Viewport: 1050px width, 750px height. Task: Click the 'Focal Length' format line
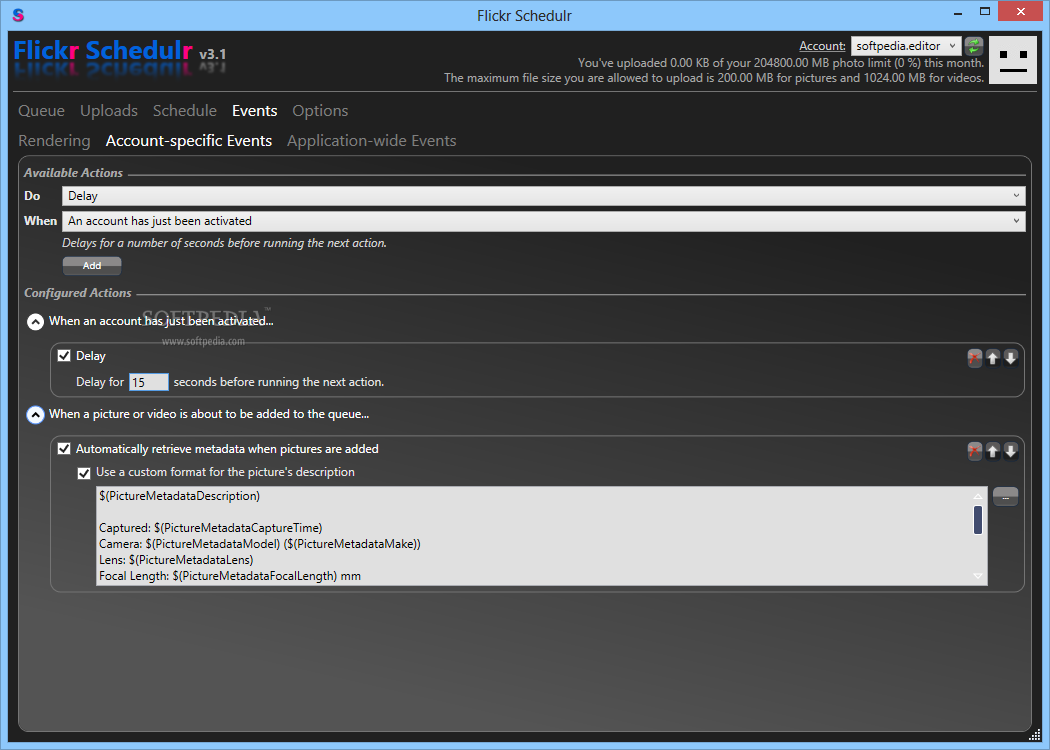230,576
